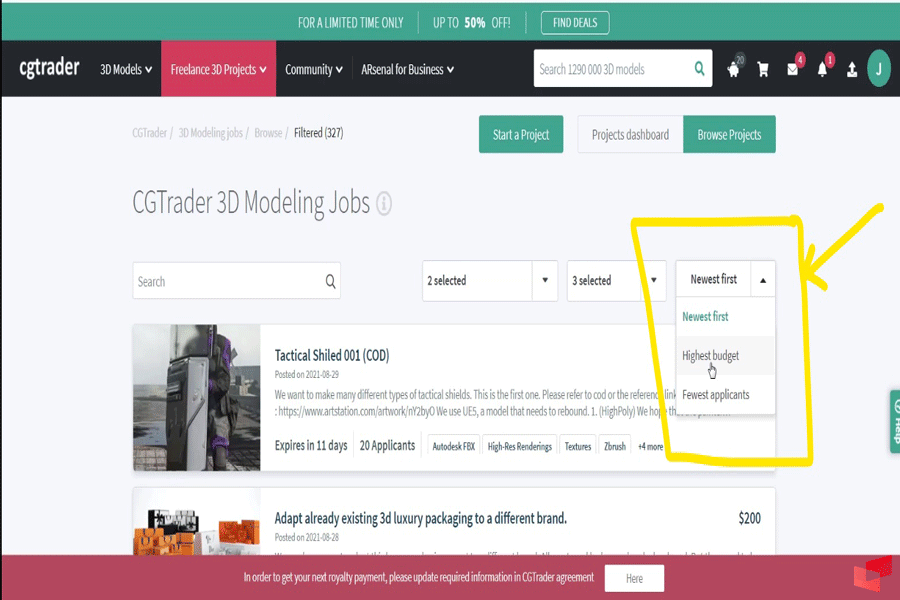Expand the 3D Models menu
The width and height of the screenshot is (900, 600).
coord(125,69)
